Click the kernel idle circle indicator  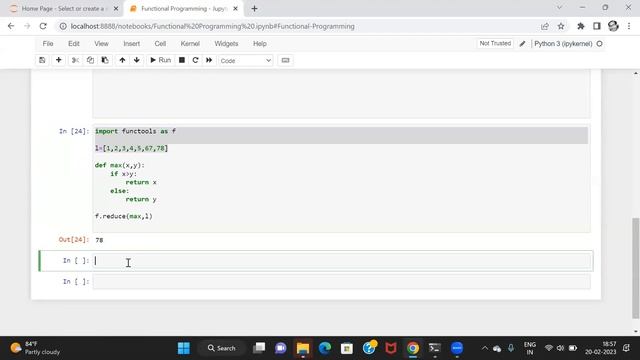coord(599,44)
